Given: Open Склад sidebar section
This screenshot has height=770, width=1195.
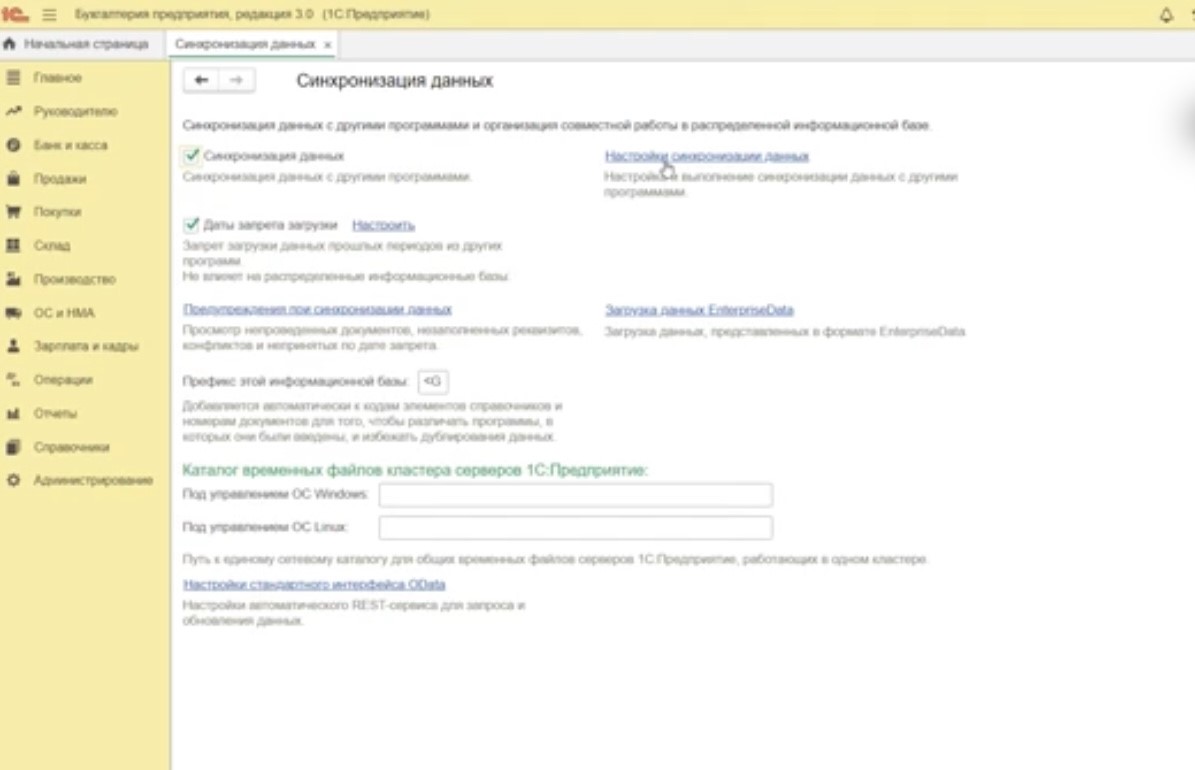Looking at the screenshot, I should (52, 246).
